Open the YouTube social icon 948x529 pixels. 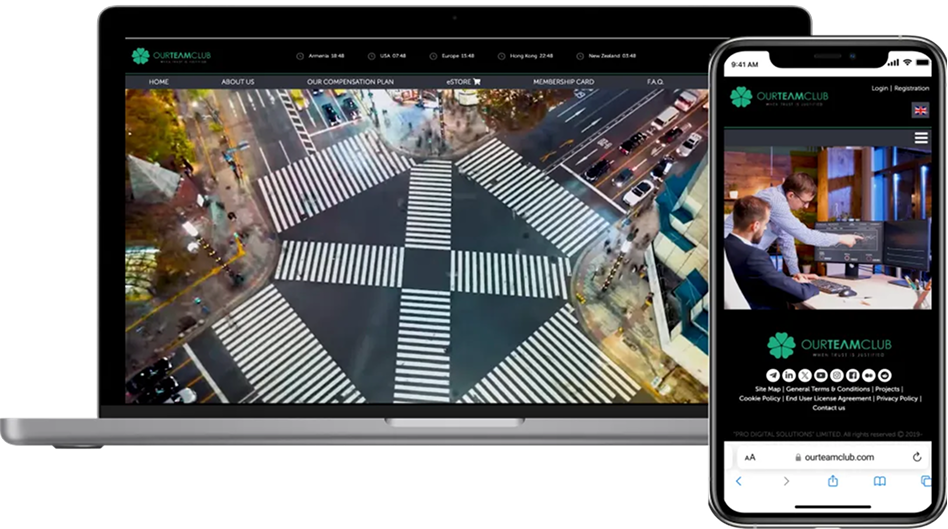(821, 375)
